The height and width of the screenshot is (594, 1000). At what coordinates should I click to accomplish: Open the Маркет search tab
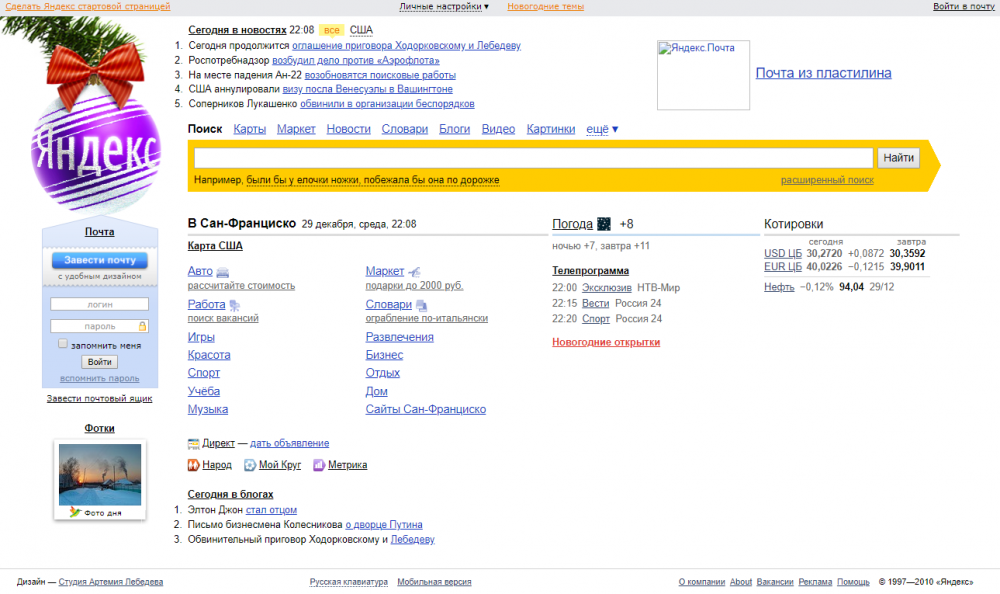coord(296,129)
